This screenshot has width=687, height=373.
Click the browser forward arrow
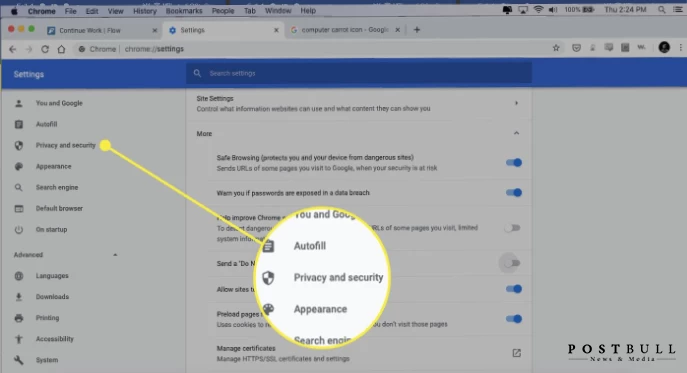(x=29, y=49)
